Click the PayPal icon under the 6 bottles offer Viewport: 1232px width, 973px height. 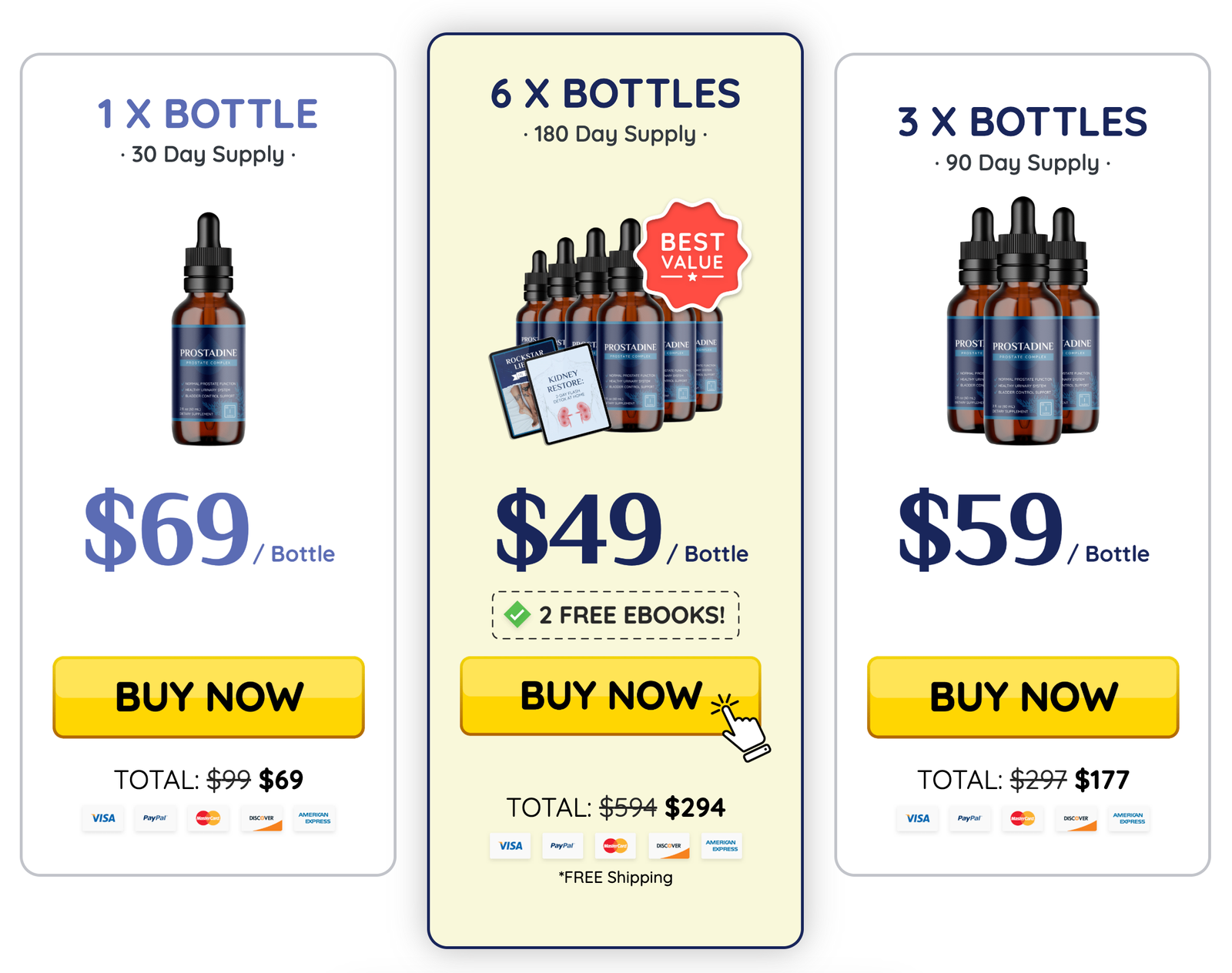coord(562,846)
